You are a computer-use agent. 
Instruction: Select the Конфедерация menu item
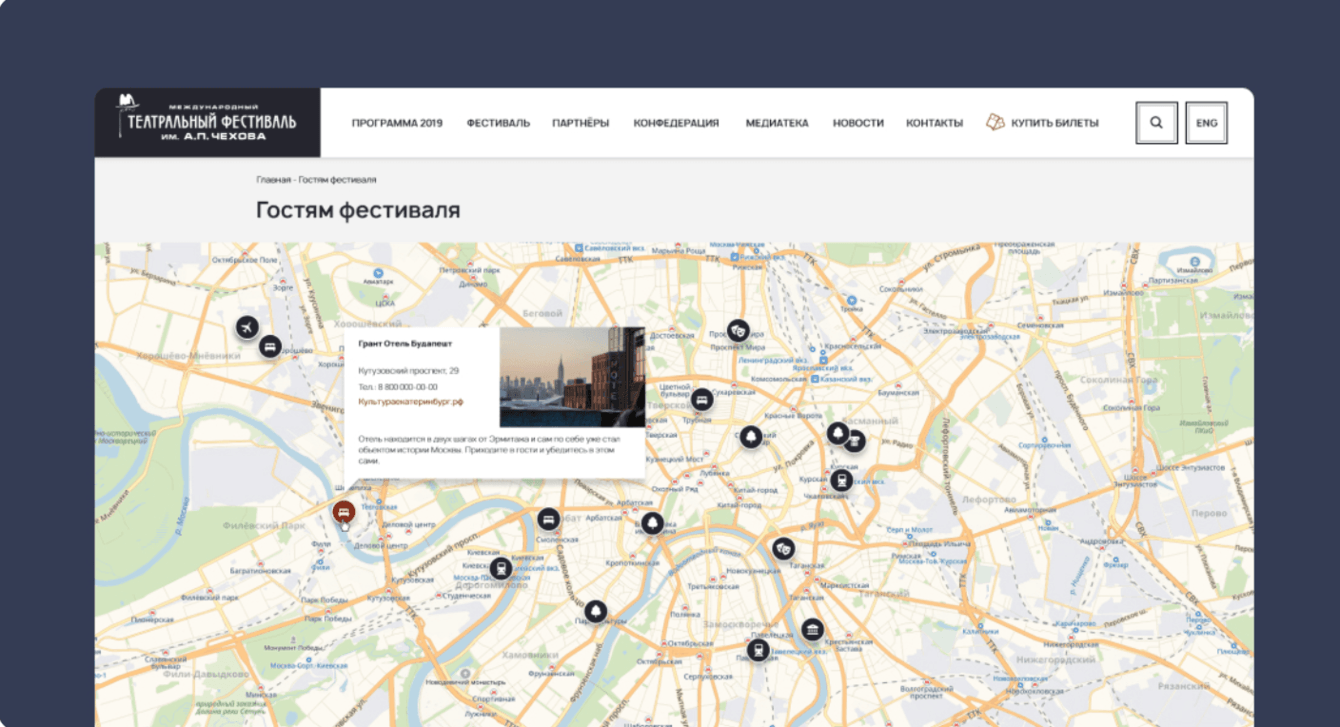tap(676, 123)
